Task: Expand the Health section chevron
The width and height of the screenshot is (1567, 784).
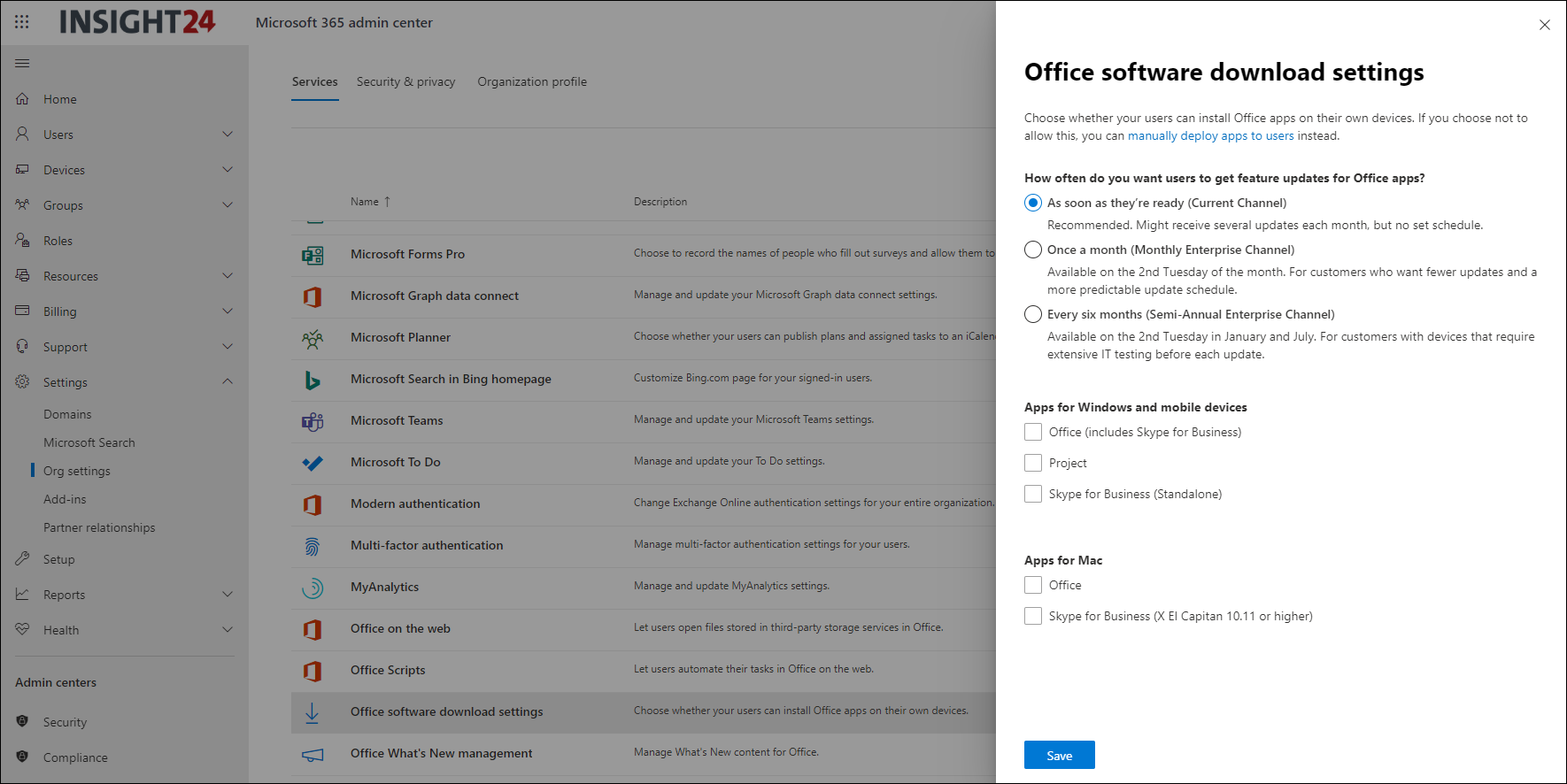Action: 228,629
